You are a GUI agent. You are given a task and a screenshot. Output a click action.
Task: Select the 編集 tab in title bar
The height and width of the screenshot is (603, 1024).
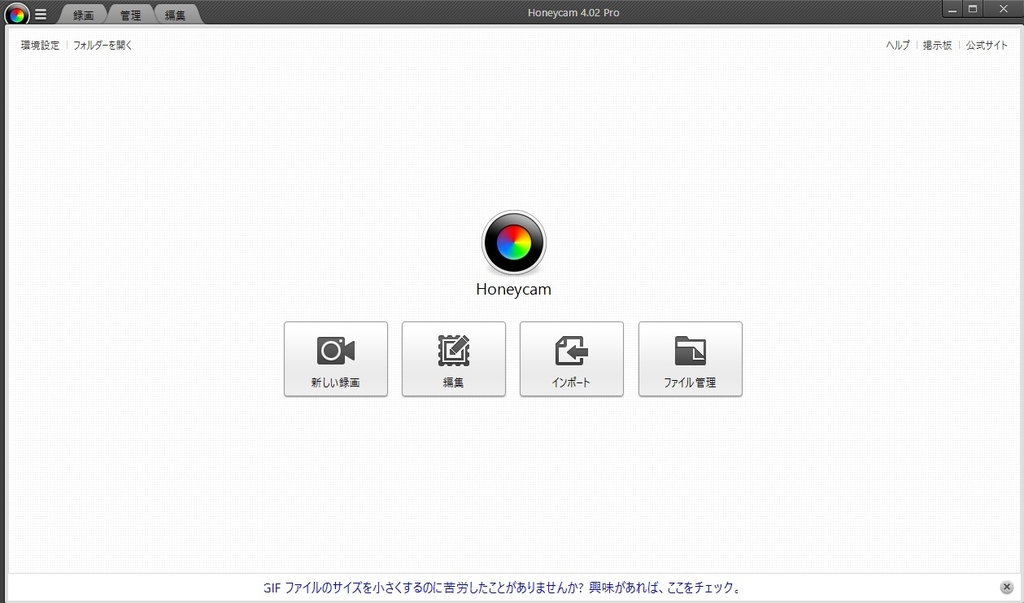tap(175, 15)
